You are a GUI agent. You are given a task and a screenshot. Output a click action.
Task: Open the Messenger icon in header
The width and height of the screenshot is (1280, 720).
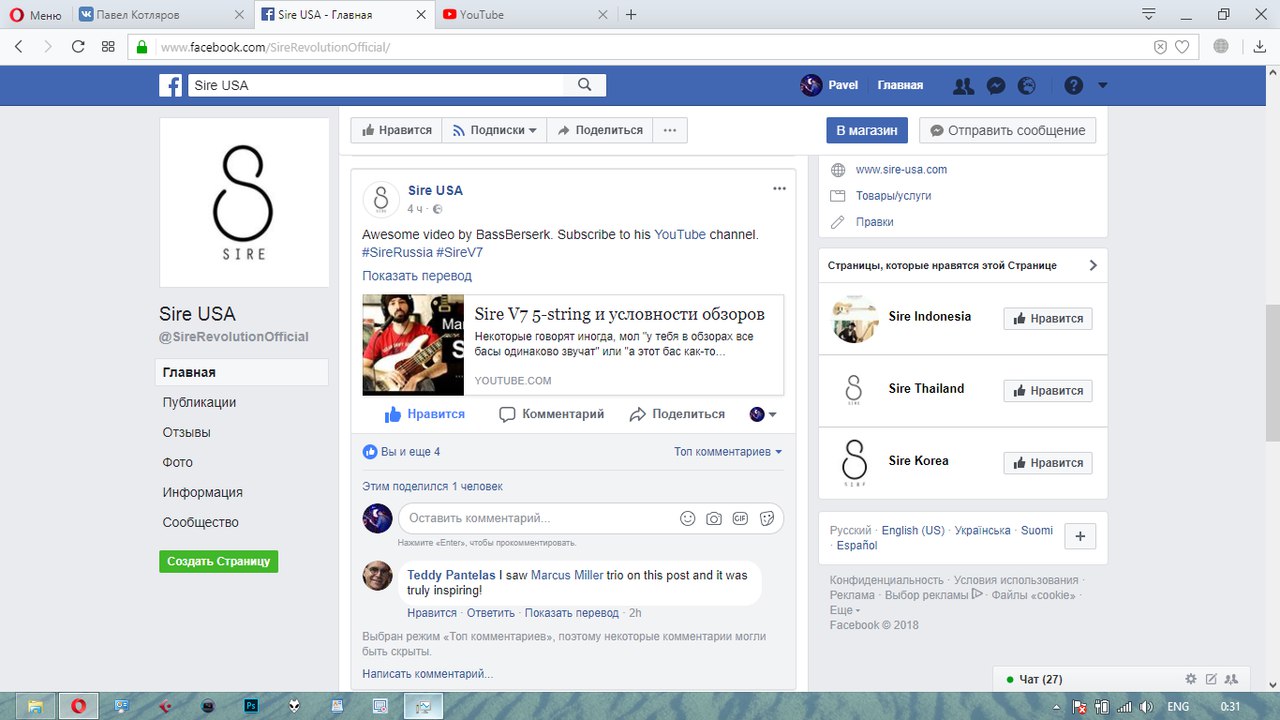point(996,86)
